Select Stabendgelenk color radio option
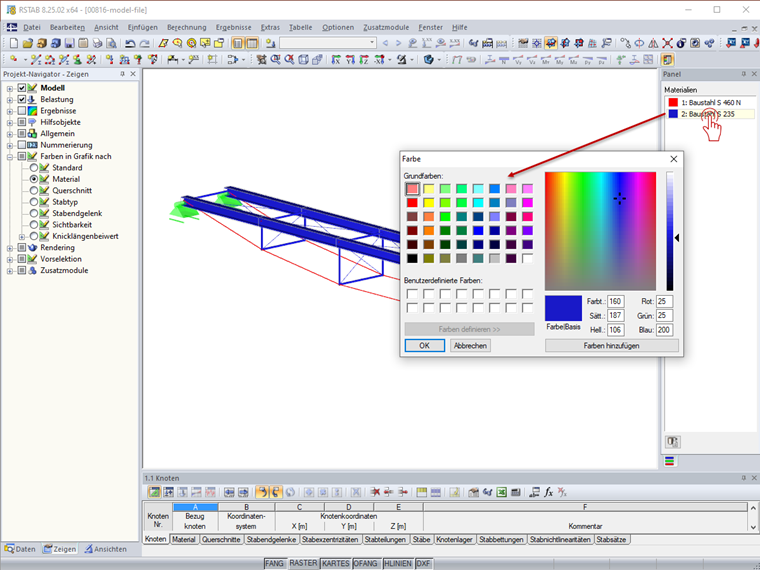 (33, 213)
